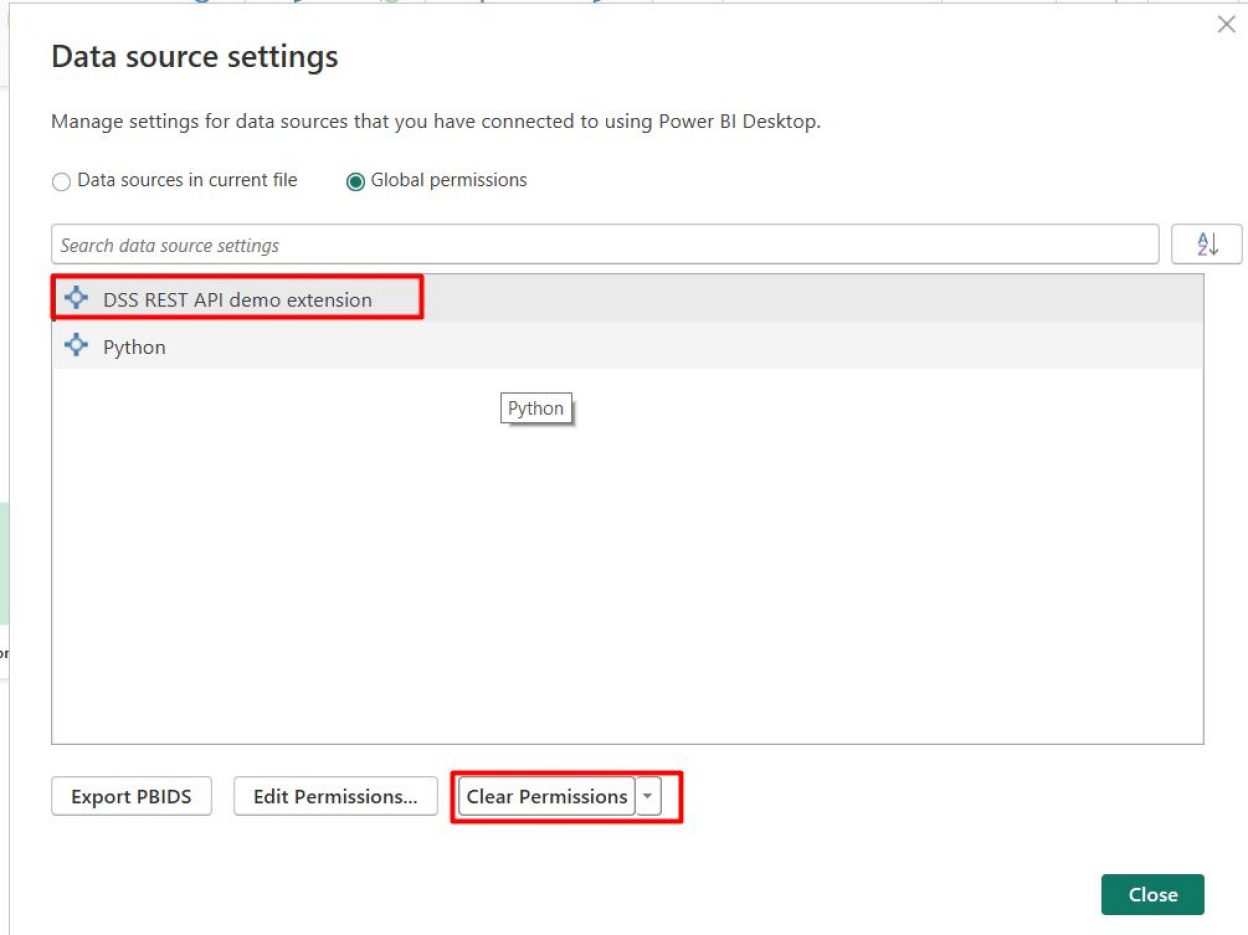Viewport: 1248px width, 935px height.
Task: Click the Data source settings dialog title
Action: (194, 57)
